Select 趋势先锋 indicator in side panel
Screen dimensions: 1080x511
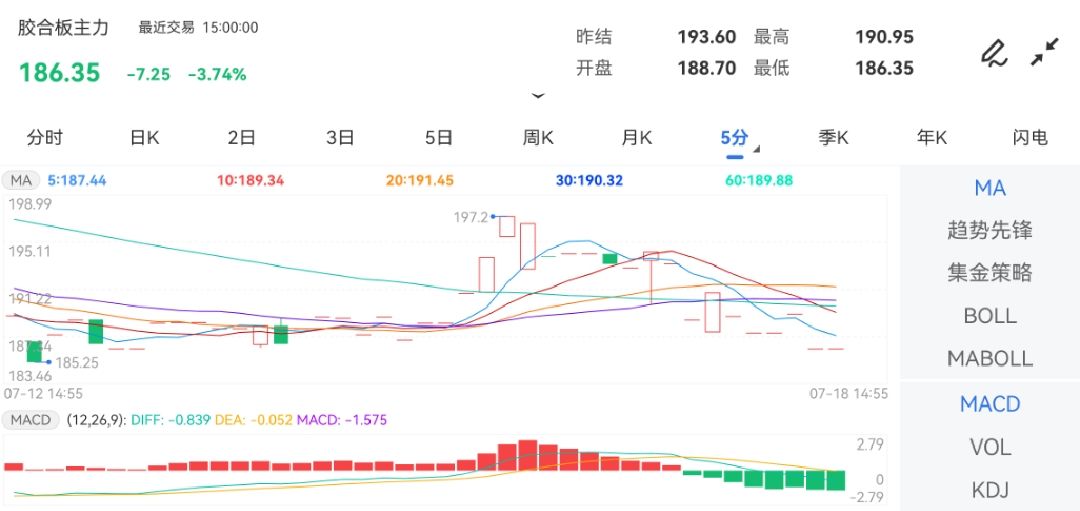coord(989,231)
